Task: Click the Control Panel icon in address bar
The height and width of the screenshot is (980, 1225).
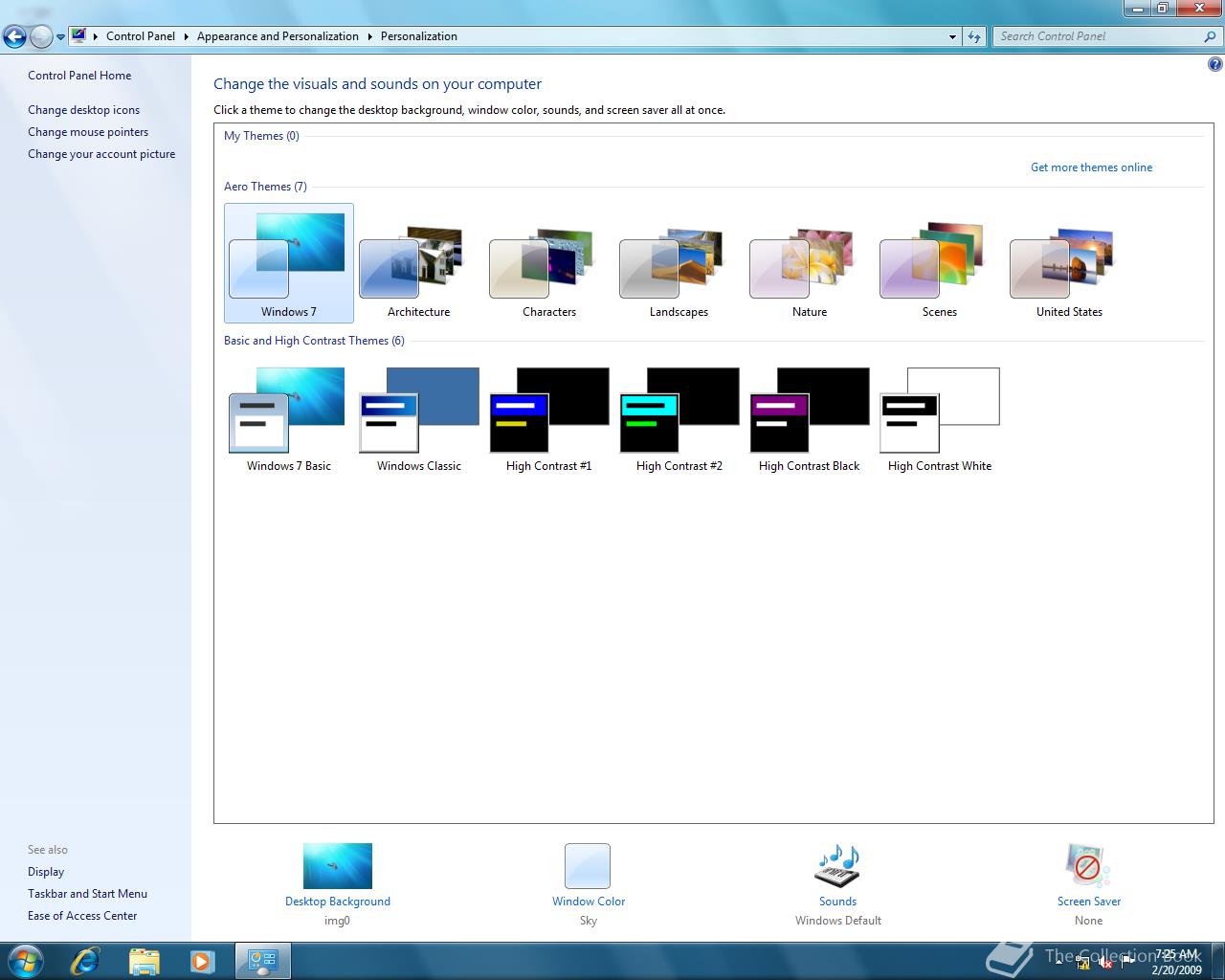Action: pos(79,36)
